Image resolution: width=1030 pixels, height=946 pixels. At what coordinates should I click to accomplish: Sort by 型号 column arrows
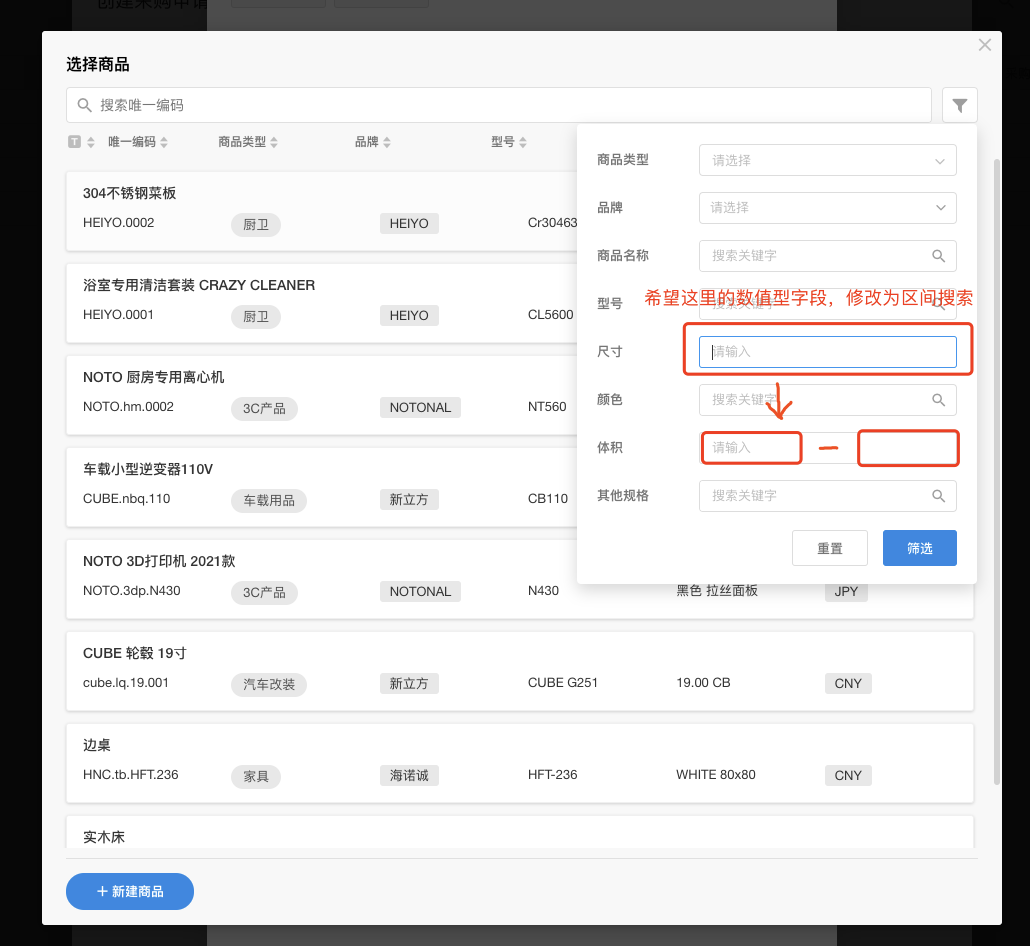522,142
